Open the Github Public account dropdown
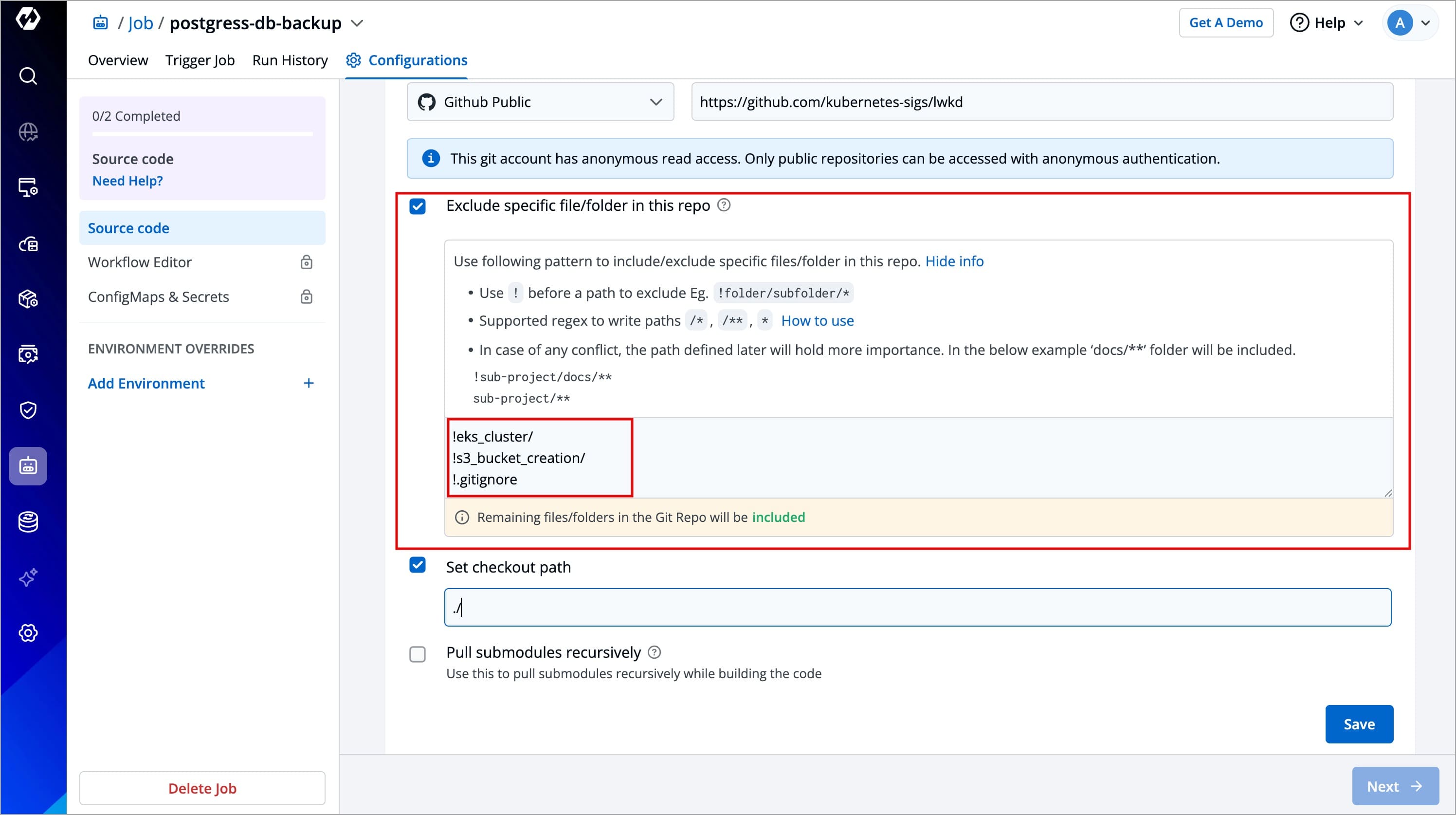This screenshot has height=815, width=1456. (540, 102)
